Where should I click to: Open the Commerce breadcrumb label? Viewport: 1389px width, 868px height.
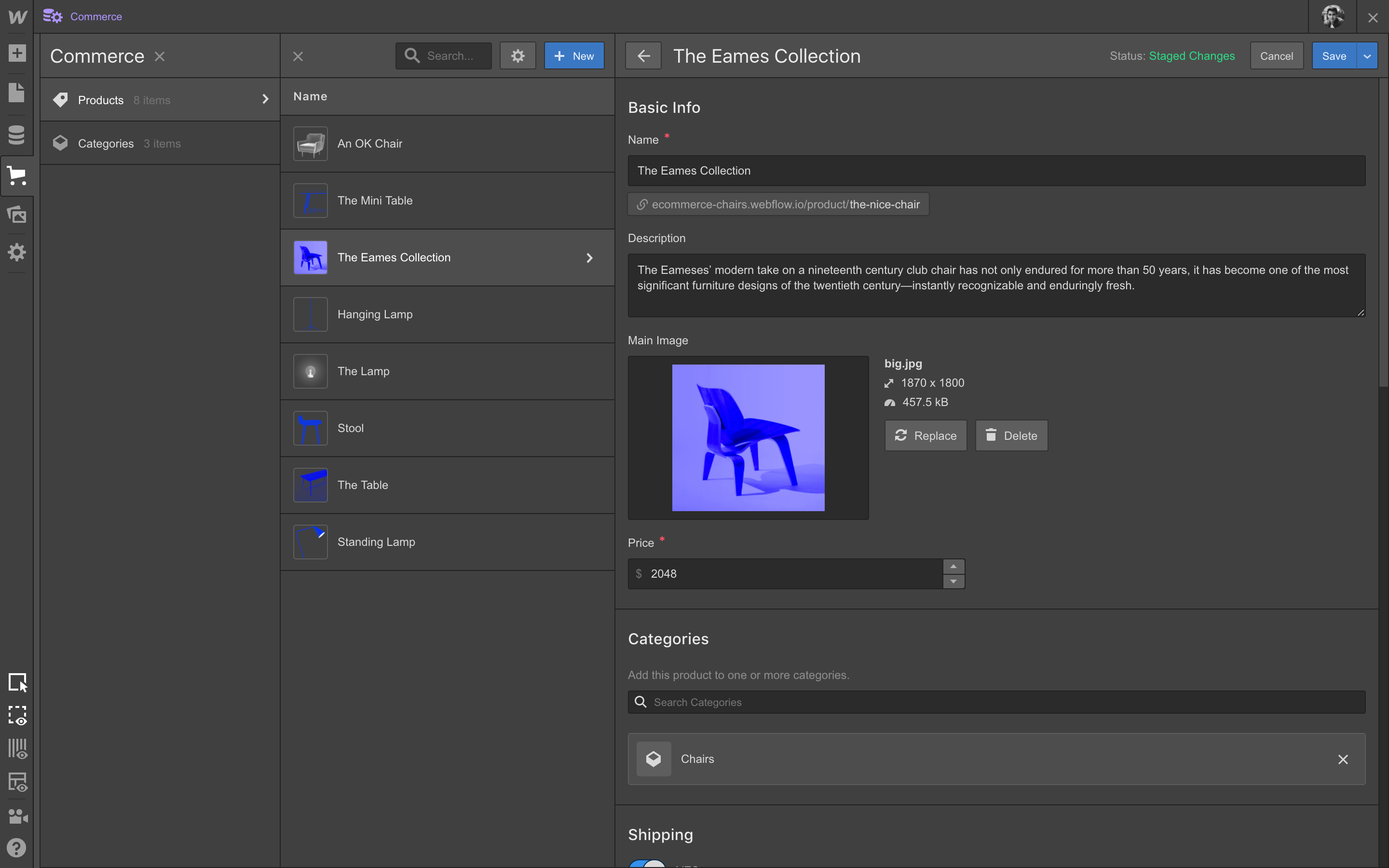click(96, 17)
